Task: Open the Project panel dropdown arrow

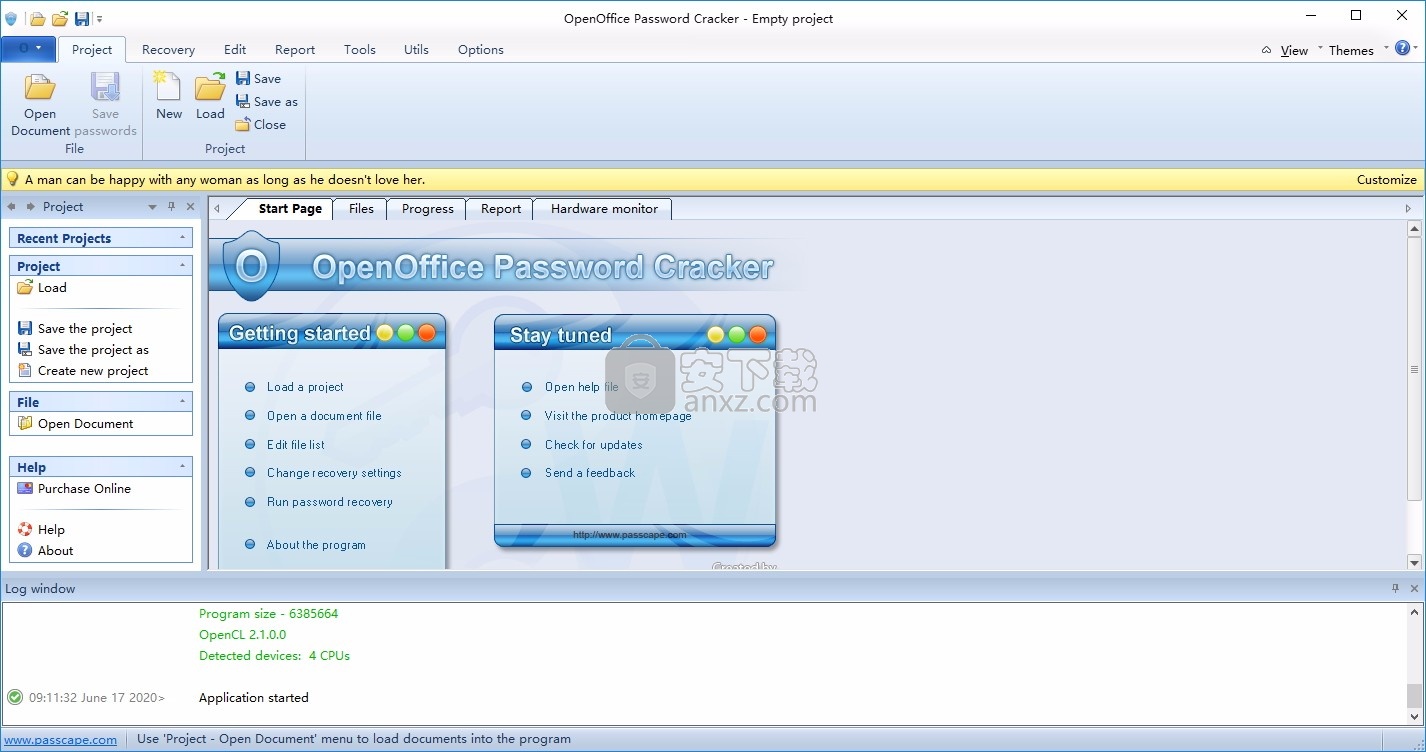Action: click(x=153, y=207)
